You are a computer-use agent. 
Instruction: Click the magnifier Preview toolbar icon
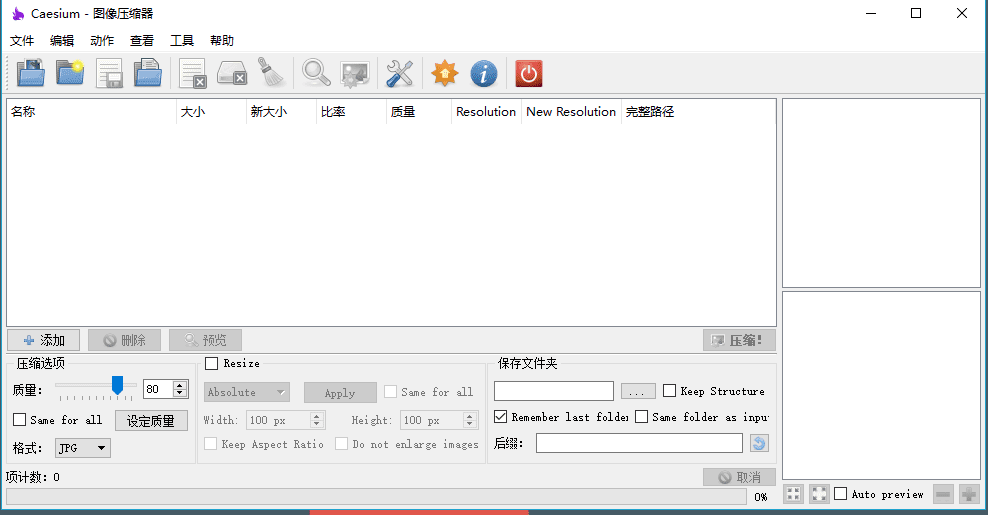(x=316, y=73)
